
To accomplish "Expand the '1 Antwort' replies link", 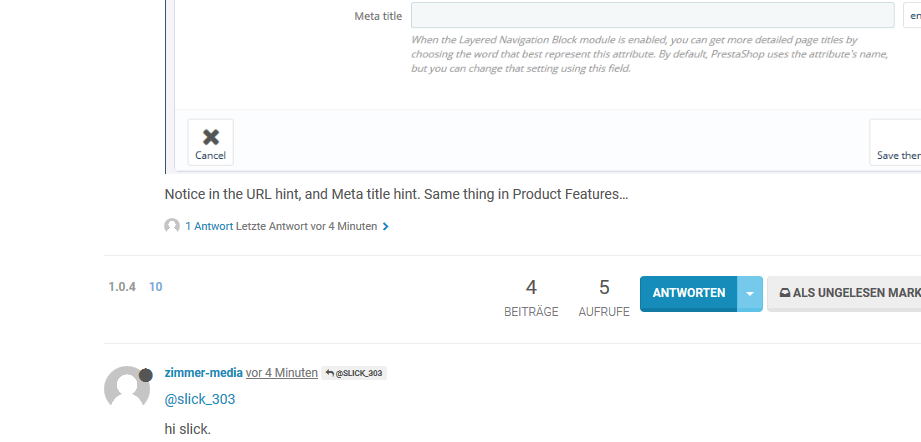I will pos(209,226).
